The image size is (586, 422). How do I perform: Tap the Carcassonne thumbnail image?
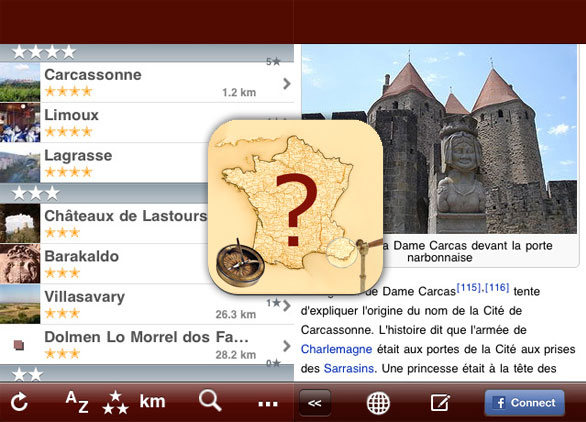(x=20, y=82)
